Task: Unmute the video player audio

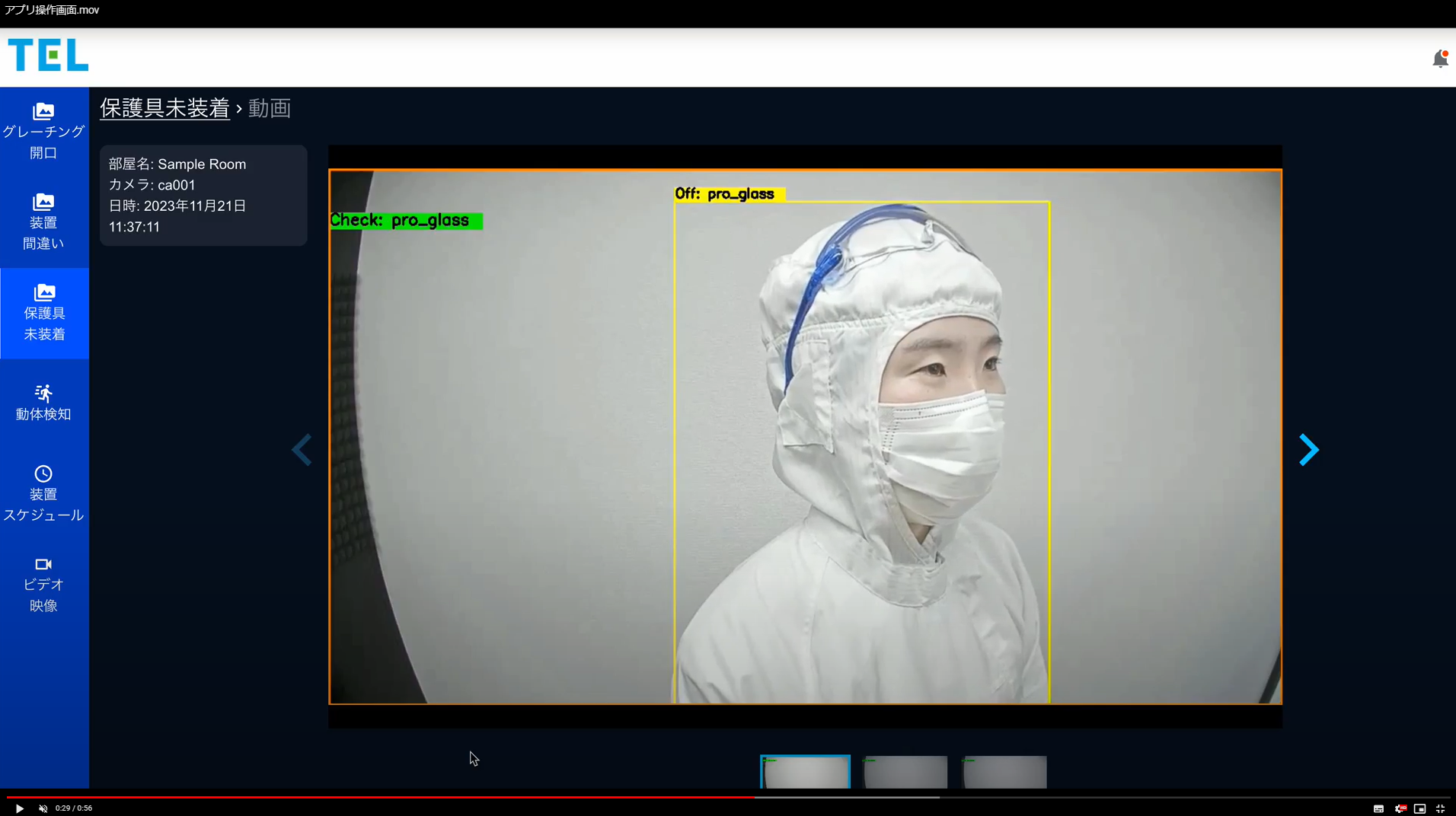Action: [43, 808]
